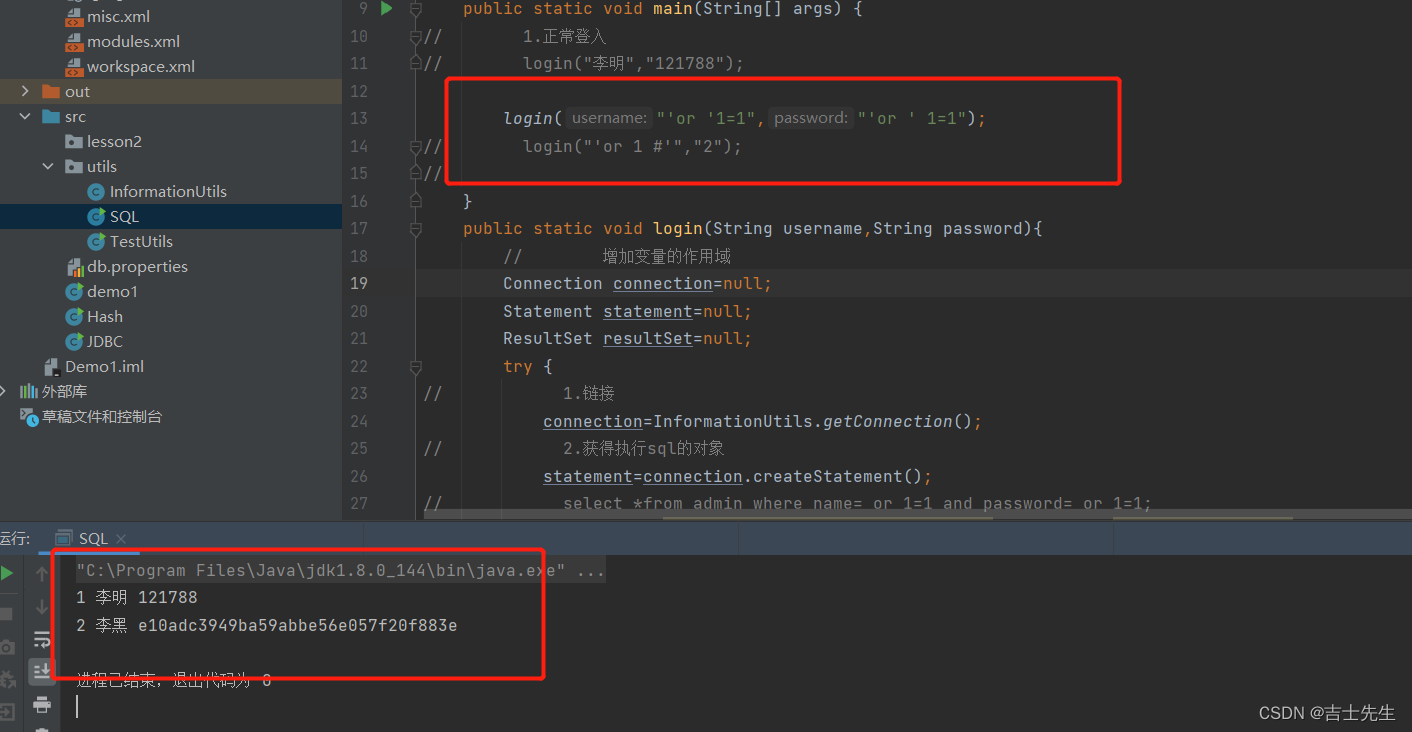Screen dimensions: 1412x732
Task: Click console row with hash e10adc3949ba59abbe56e057f20f883e
Action: click(267, 625)
